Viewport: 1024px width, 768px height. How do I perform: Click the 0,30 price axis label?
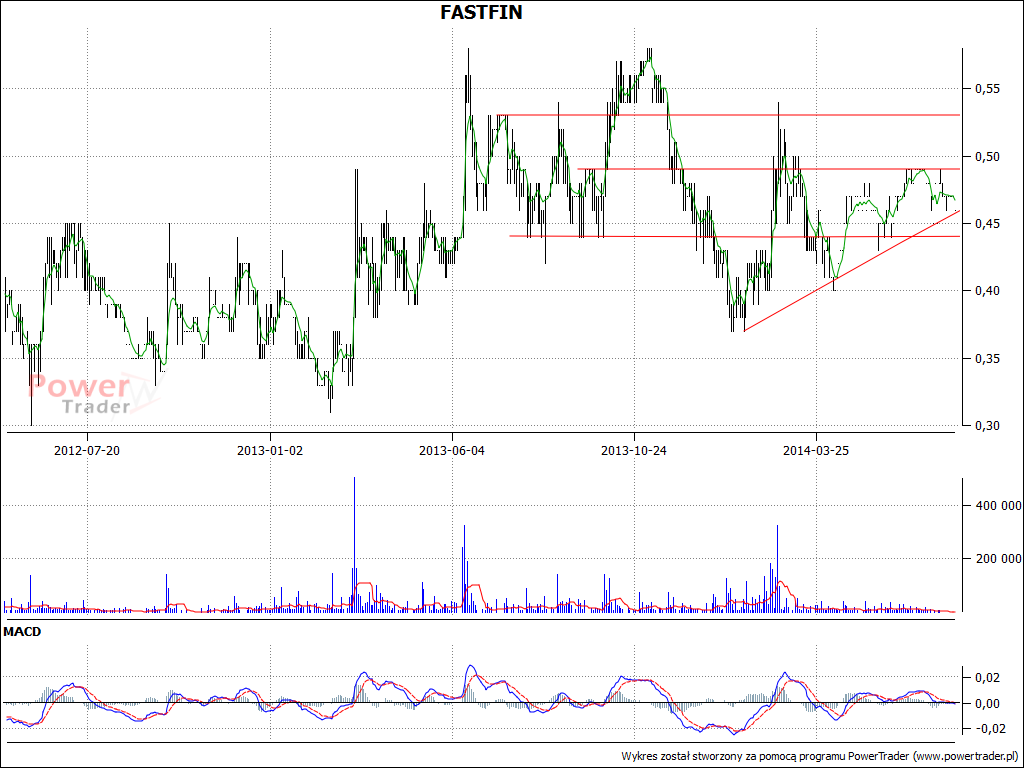[987, 426]
